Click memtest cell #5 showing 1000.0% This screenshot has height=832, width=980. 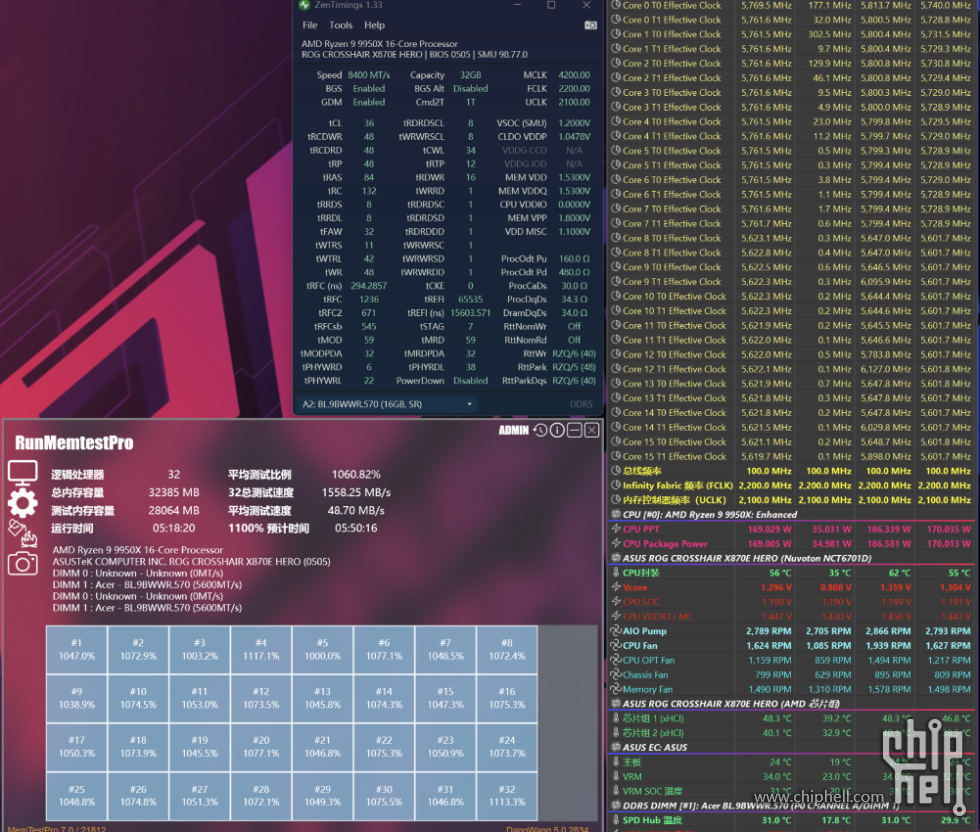(322, 649)
